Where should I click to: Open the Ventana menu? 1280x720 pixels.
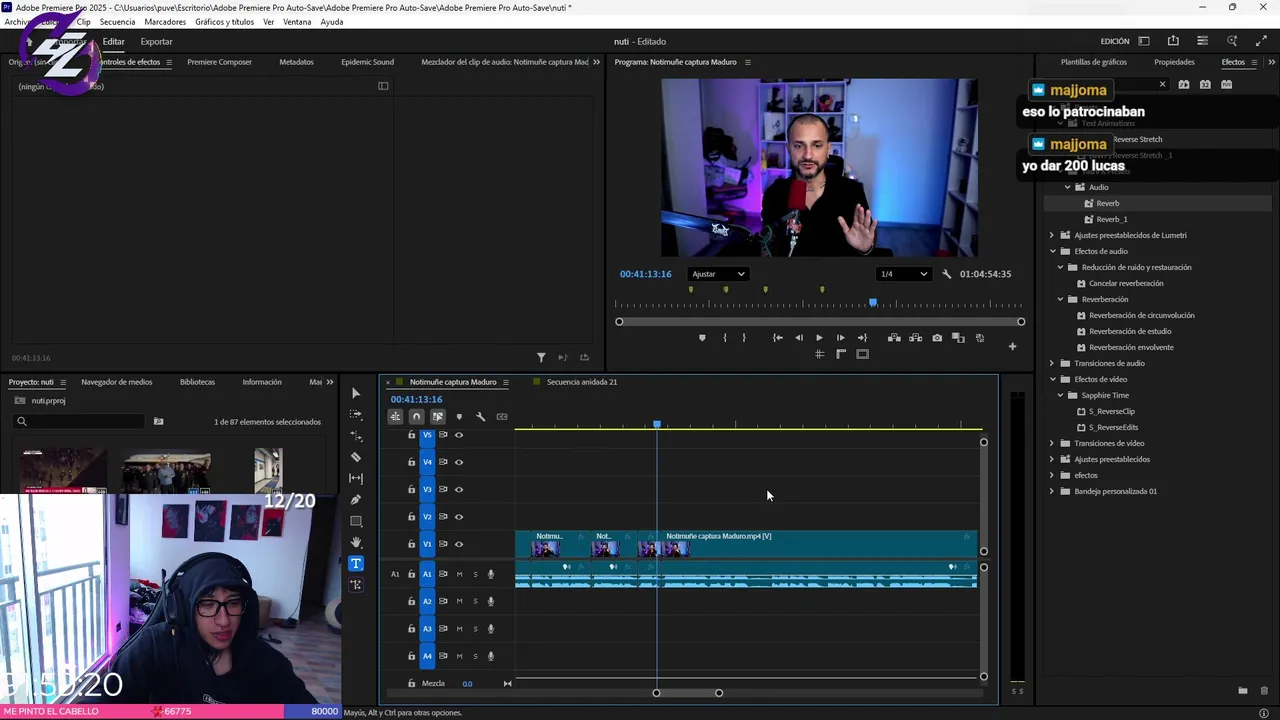[x=297, y=22]
